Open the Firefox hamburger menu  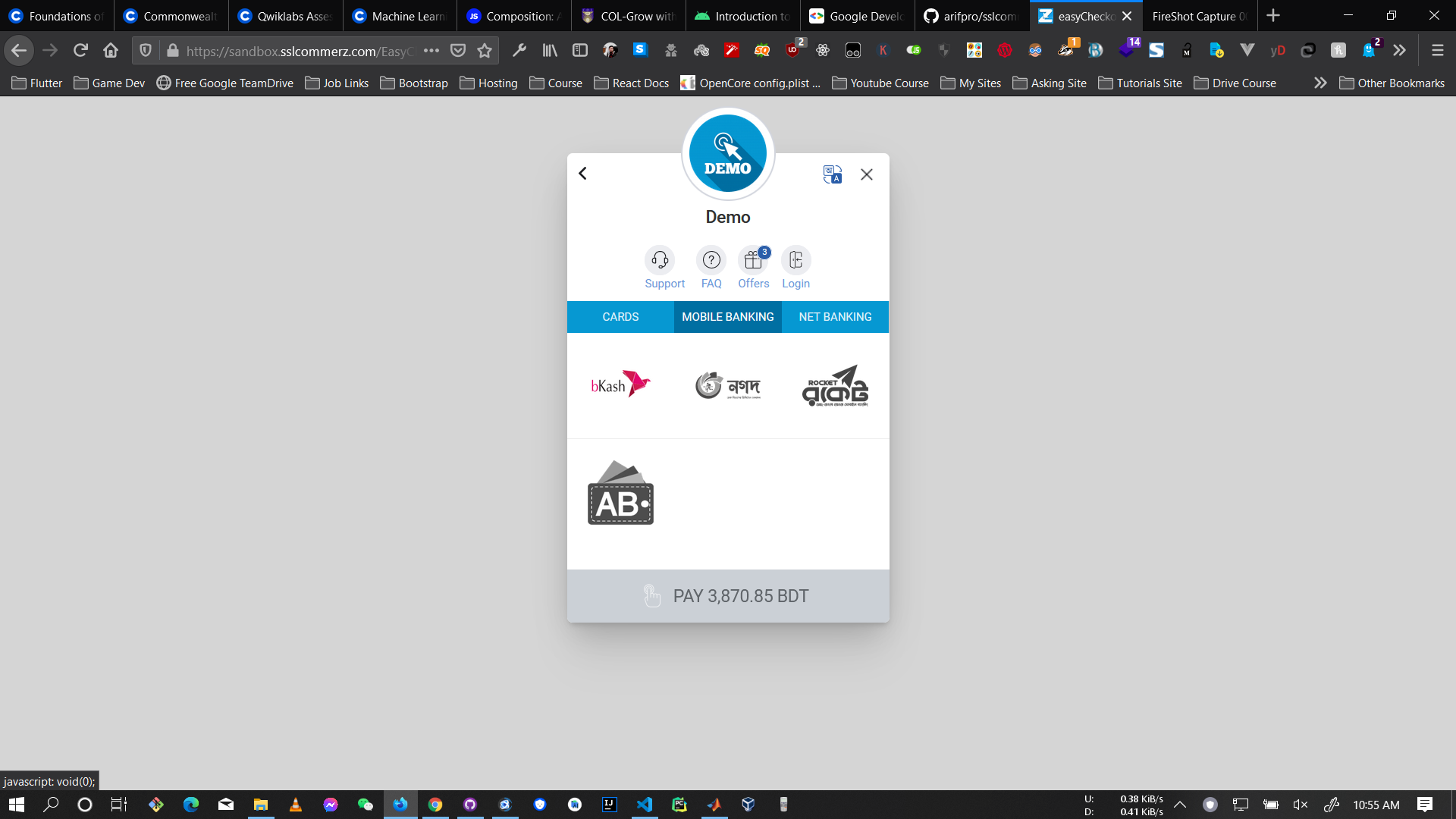point(1437,51)
